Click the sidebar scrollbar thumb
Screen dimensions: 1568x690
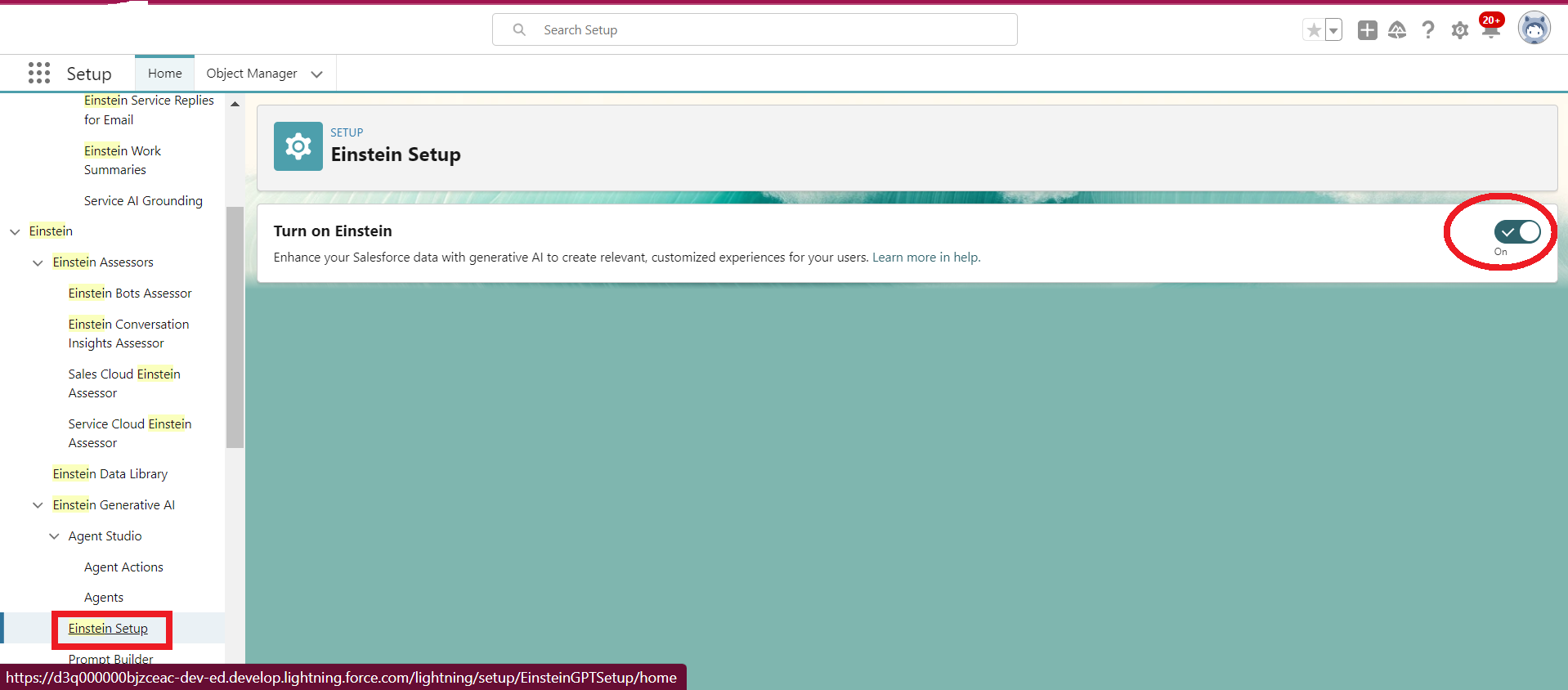235,327
